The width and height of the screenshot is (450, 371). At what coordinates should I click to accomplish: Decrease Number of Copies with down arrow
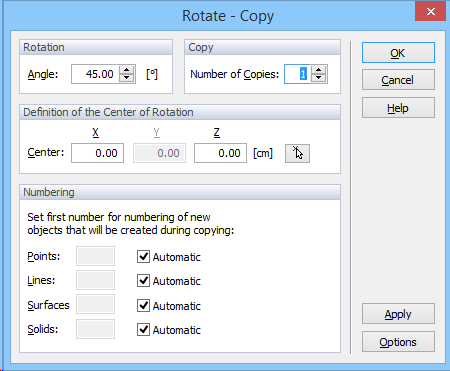tap(319, 78)
